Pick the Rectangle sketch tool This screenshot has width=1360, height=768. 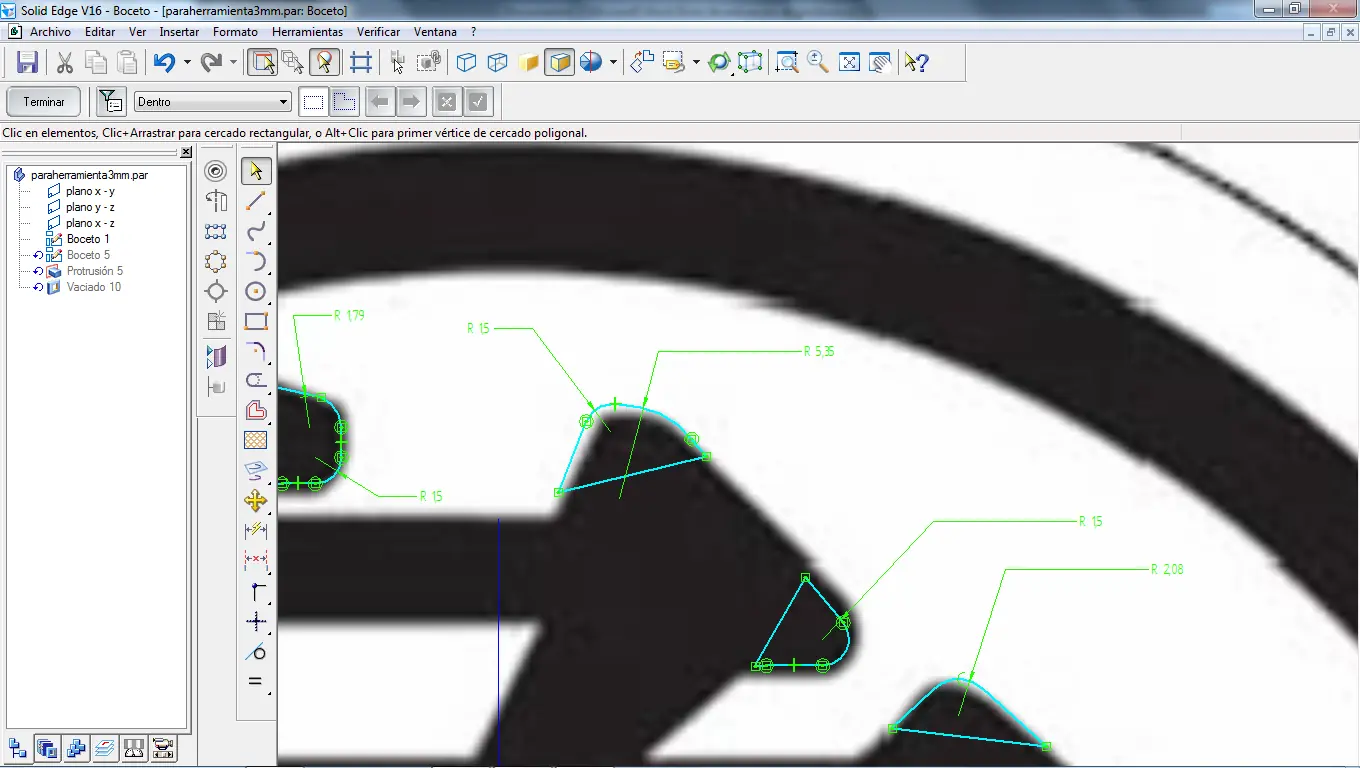pos(256,321)
